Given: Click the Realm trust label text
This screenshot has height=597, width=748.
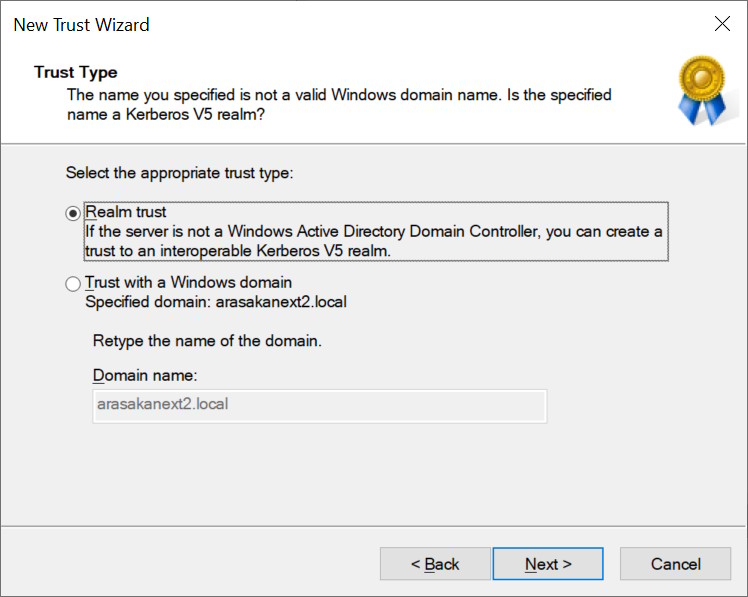Looking at the screenshot, I should point(126,212).
